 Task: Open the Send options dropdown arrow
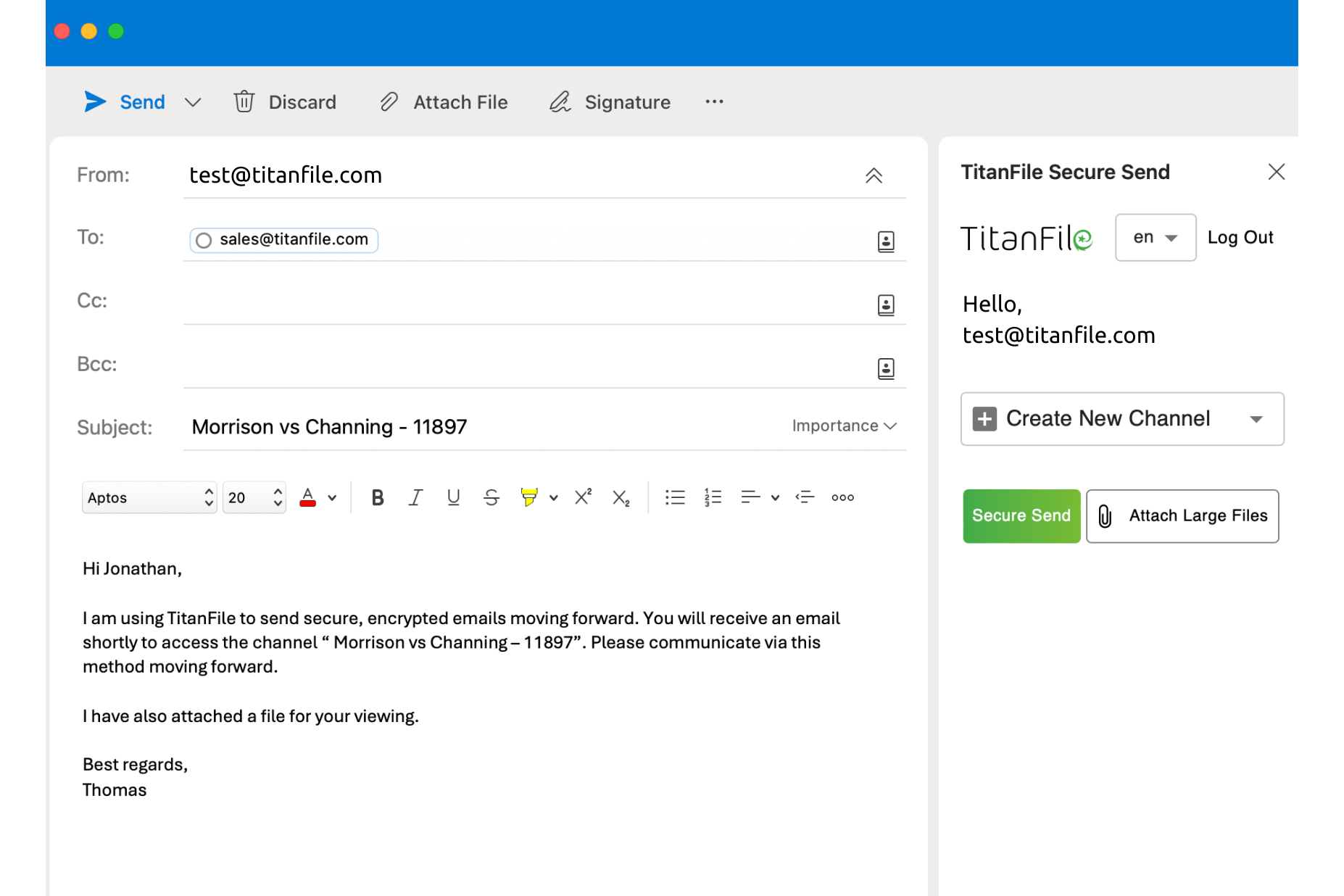193,102
